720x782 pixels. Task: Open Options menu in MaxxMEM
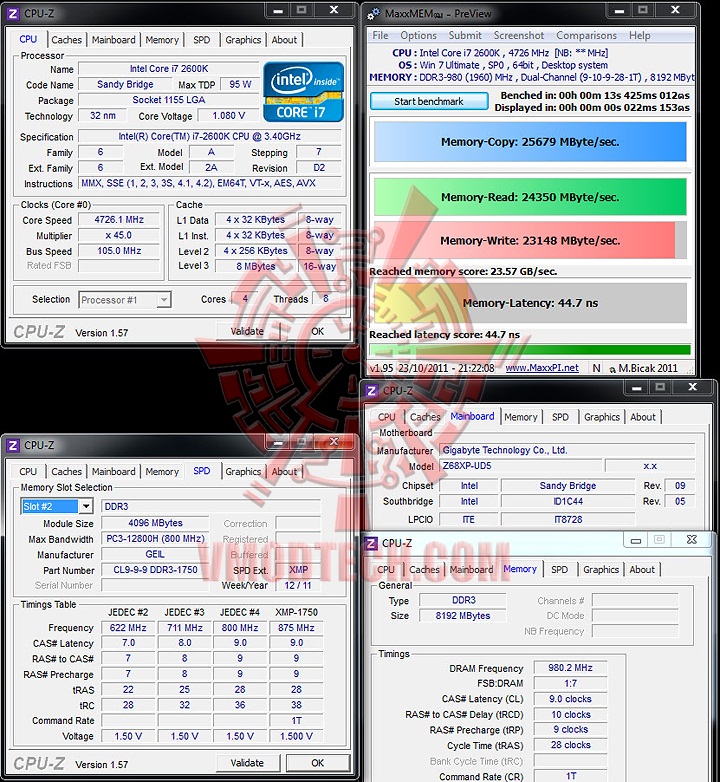point(418,35)
